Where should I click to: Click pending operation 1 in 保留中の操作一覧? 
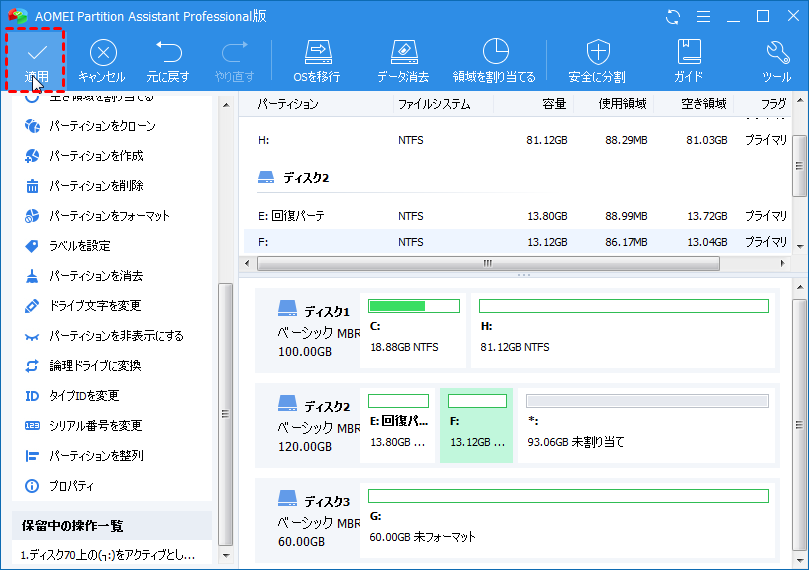pos(108,555)
